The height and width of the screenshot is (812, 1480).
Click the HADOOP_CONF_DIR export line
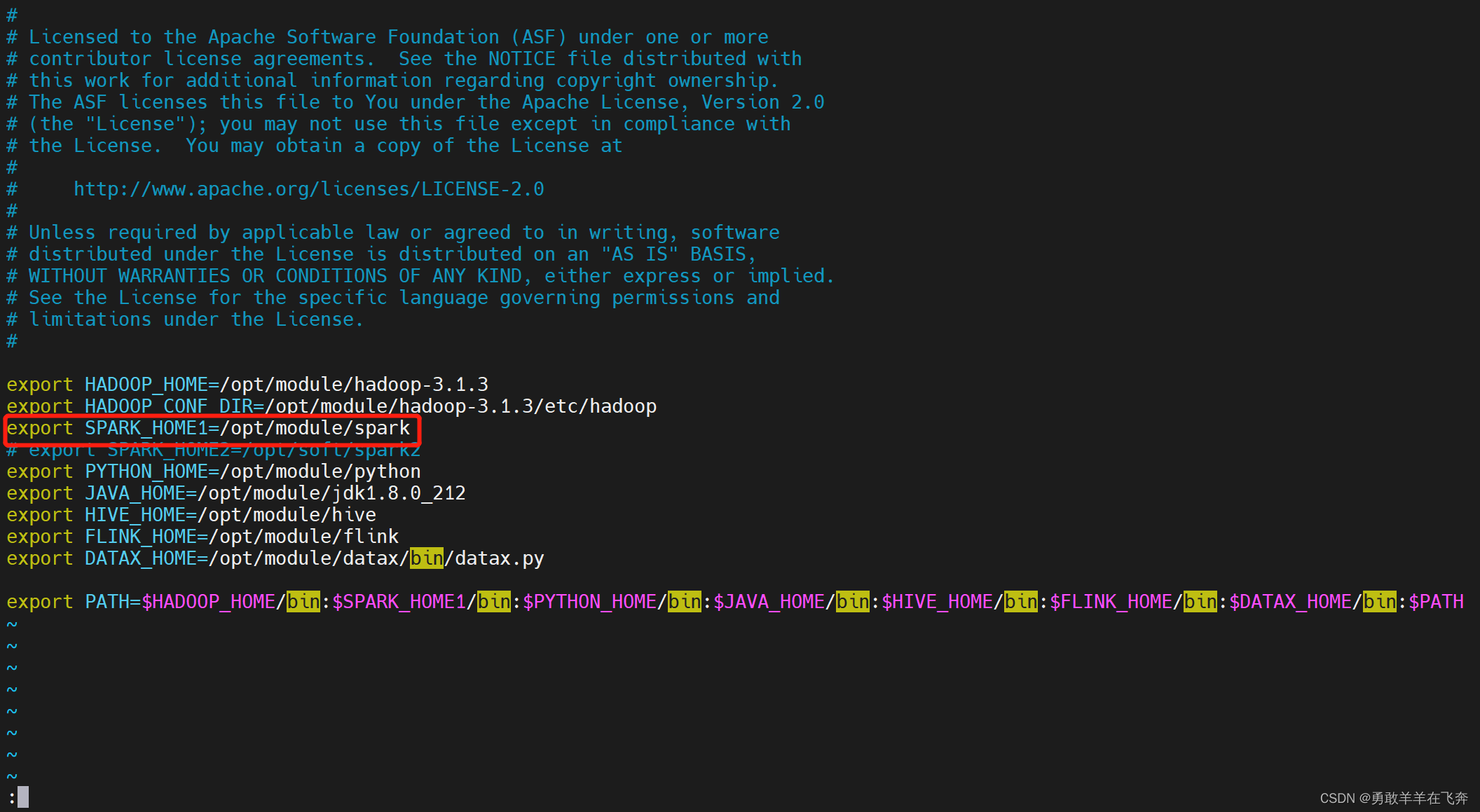330,406
